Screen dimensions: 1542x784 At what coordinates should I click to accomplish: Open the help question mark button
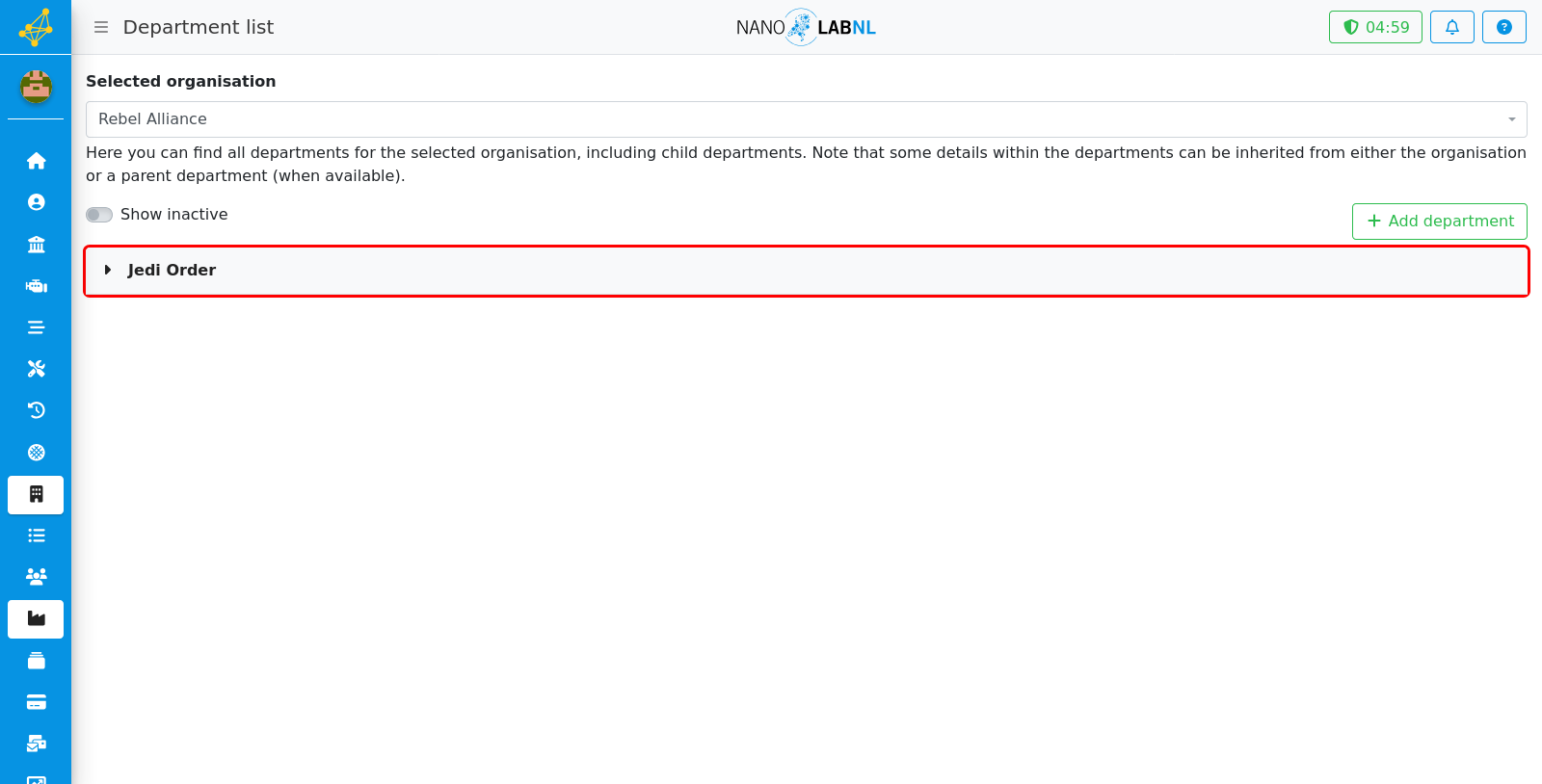pyautogui.click(x=1503, y=27)
